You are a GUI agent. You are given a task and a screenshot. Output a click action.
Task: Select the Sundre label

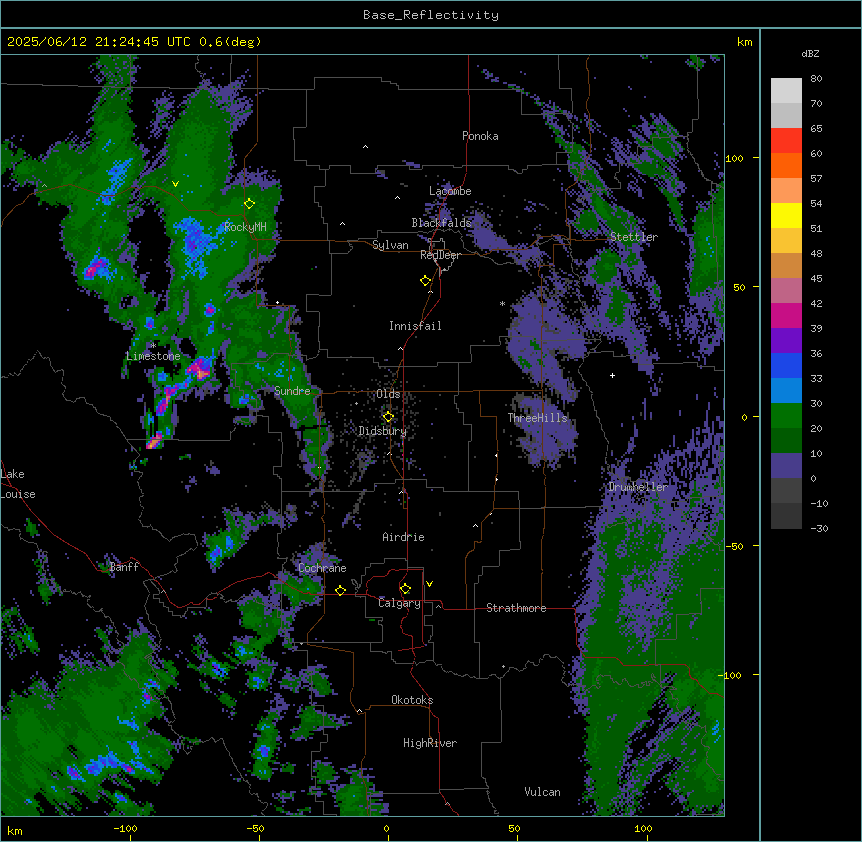(292, 391)
